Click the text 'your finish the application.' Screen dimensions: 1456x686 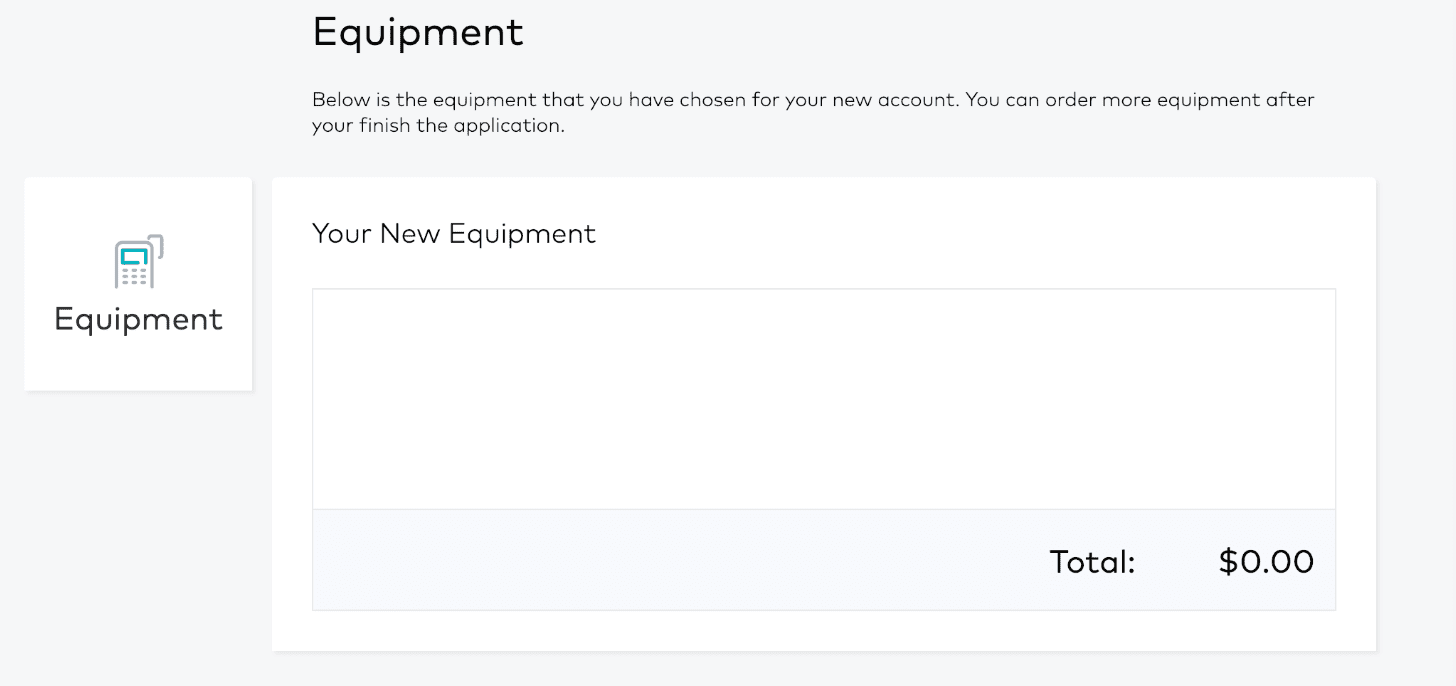(438, 127)
